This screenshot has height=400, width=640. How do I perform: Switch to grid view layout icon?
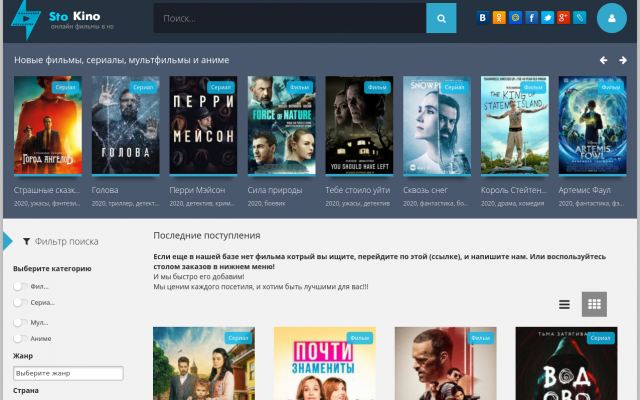click(594, 304)
